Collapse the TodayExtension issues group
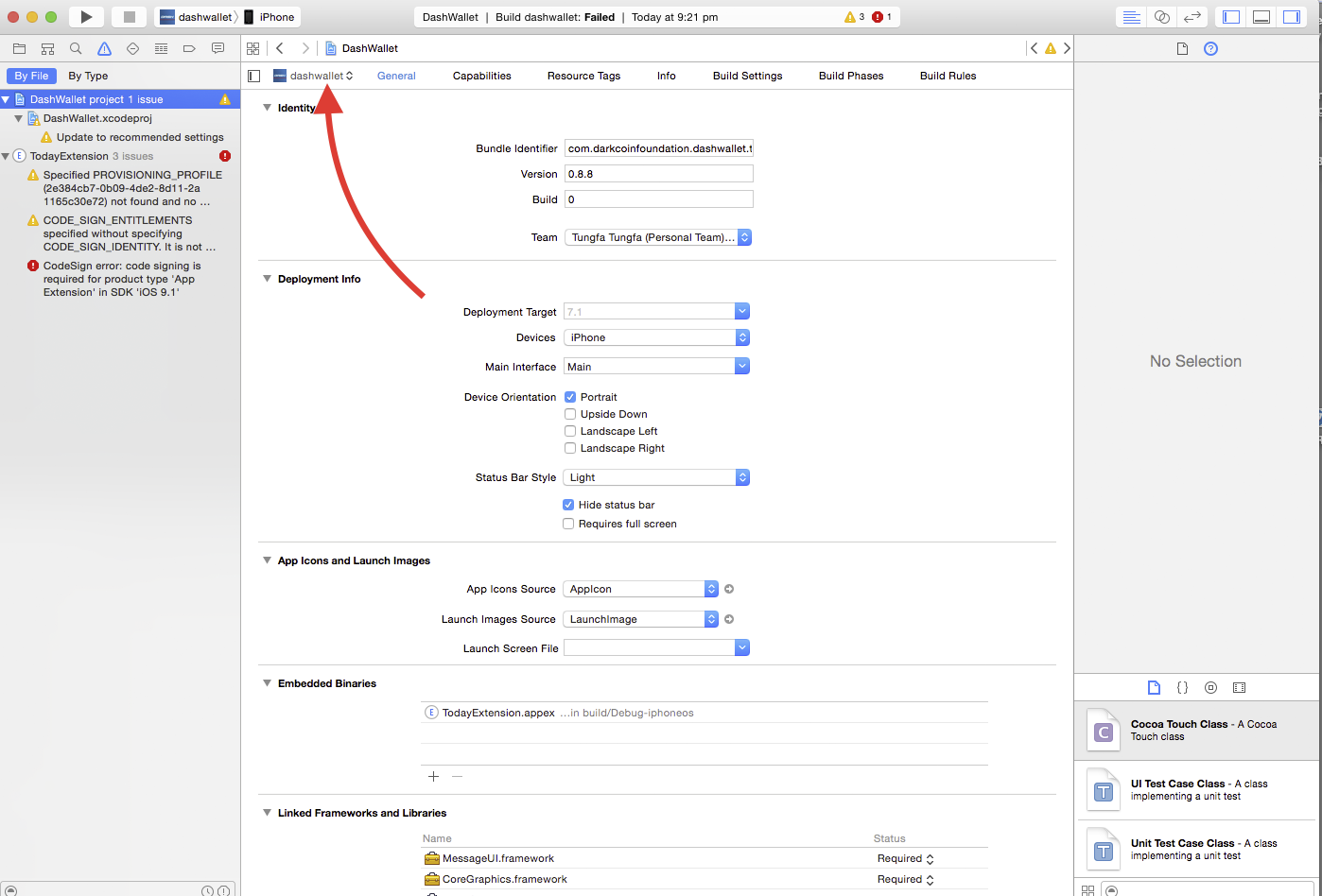The width and height of the screenshot is (1322, 896). pos(6,156)
